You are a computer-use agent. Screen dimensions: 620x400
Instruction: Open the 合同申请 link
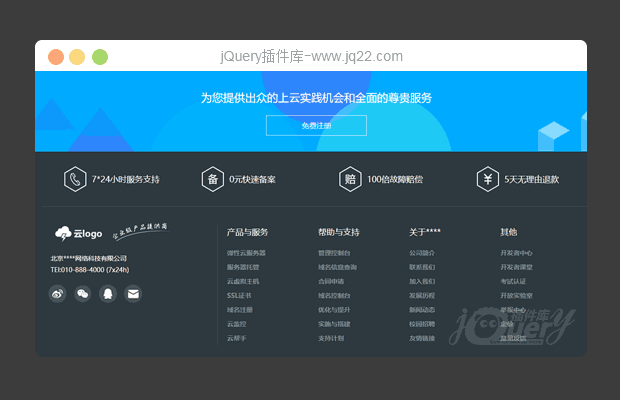330,281
